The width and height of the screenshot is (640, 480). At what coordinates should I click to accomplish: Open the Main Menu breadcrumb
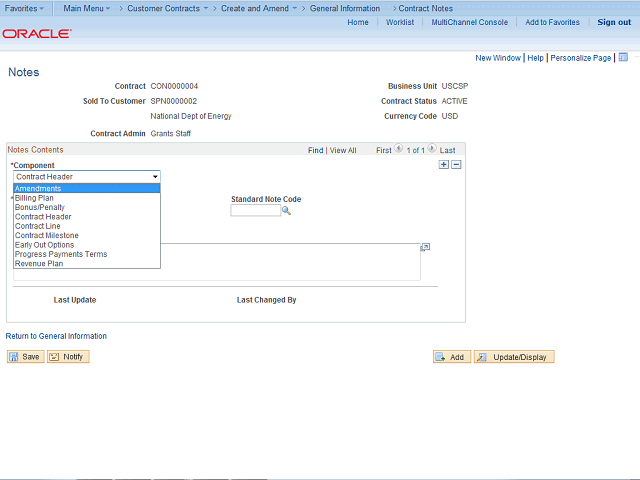point(86,8)
